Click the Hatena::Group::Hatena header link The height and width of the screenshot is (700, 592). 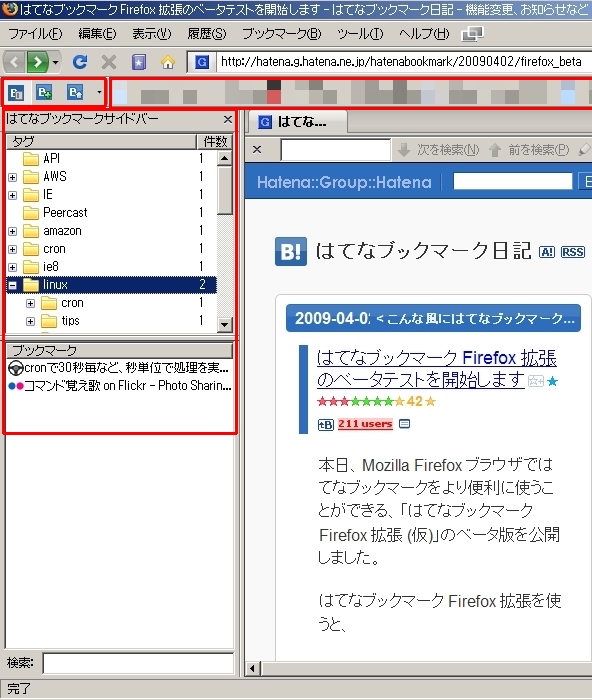click(x=344, y=182)
